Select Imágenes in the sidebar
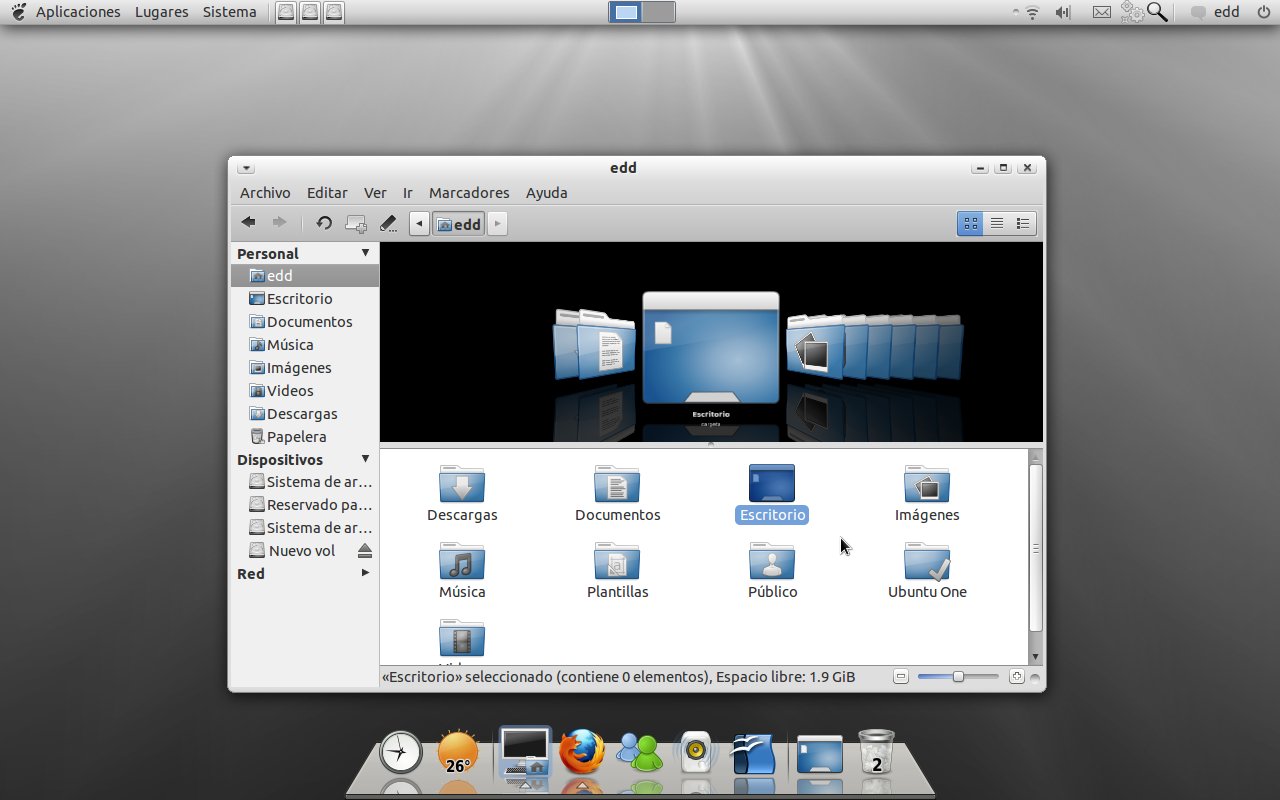Viewport: 1280px width, 800px height. pos(305,368)
